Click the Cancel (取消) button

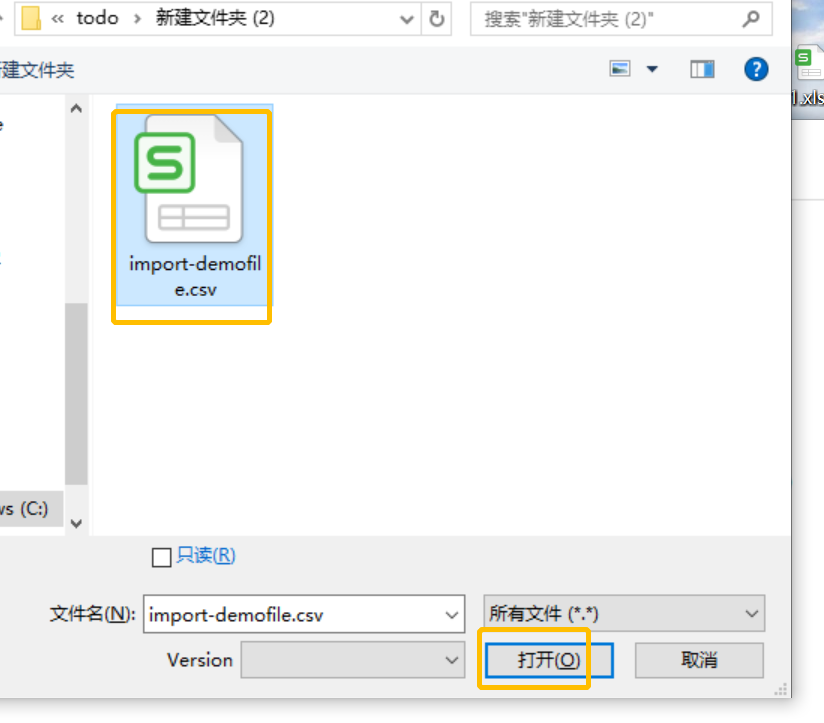click(699, 660)
